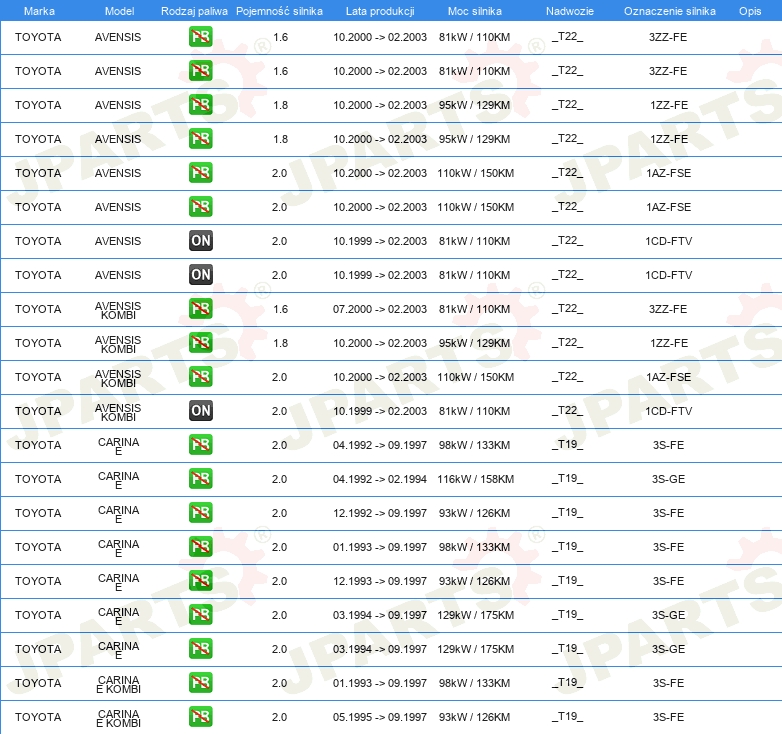Click petrol icon in Avensis Kombi 1.6 row
This screenshot has width=782, height=734.
pyautogui.click(x=200, y=309)
